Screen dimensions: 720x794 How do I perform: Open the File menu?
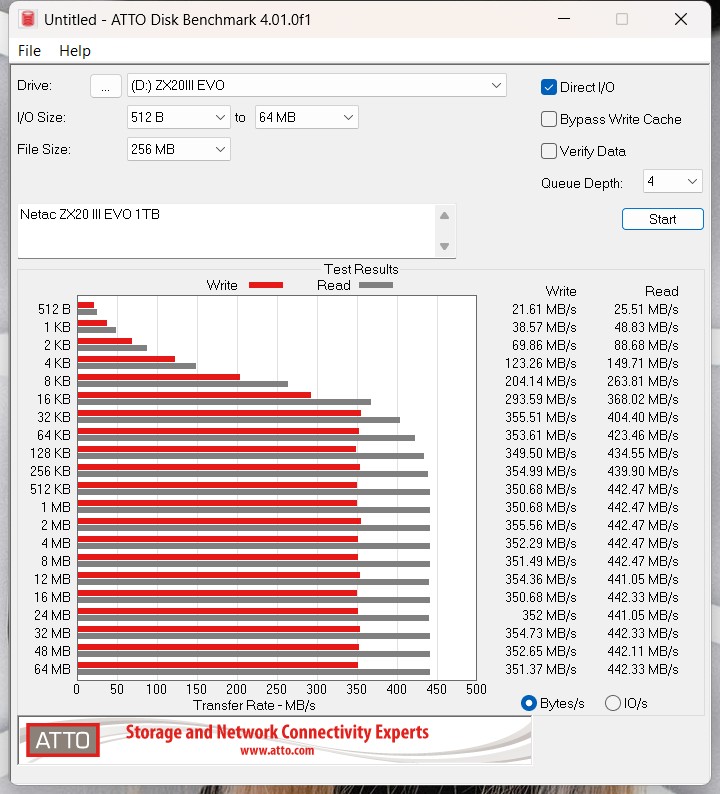coord(29,51)
